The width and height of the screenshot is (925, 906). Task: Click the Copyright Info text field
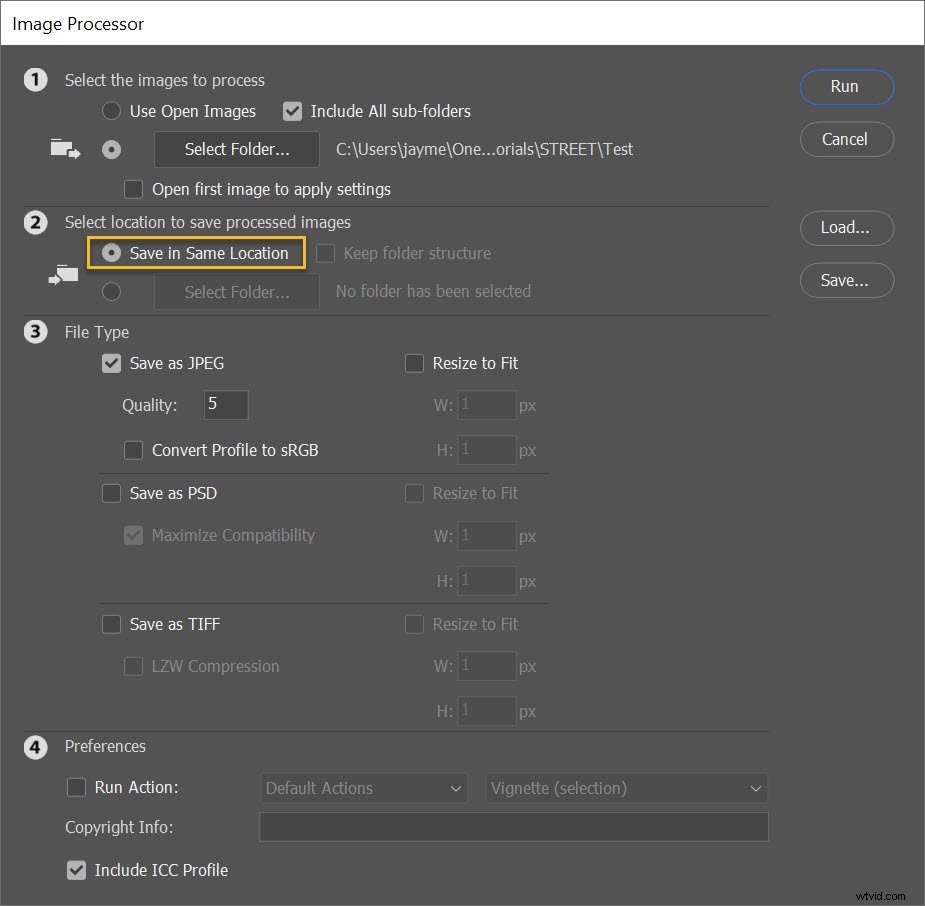point(513,827)
